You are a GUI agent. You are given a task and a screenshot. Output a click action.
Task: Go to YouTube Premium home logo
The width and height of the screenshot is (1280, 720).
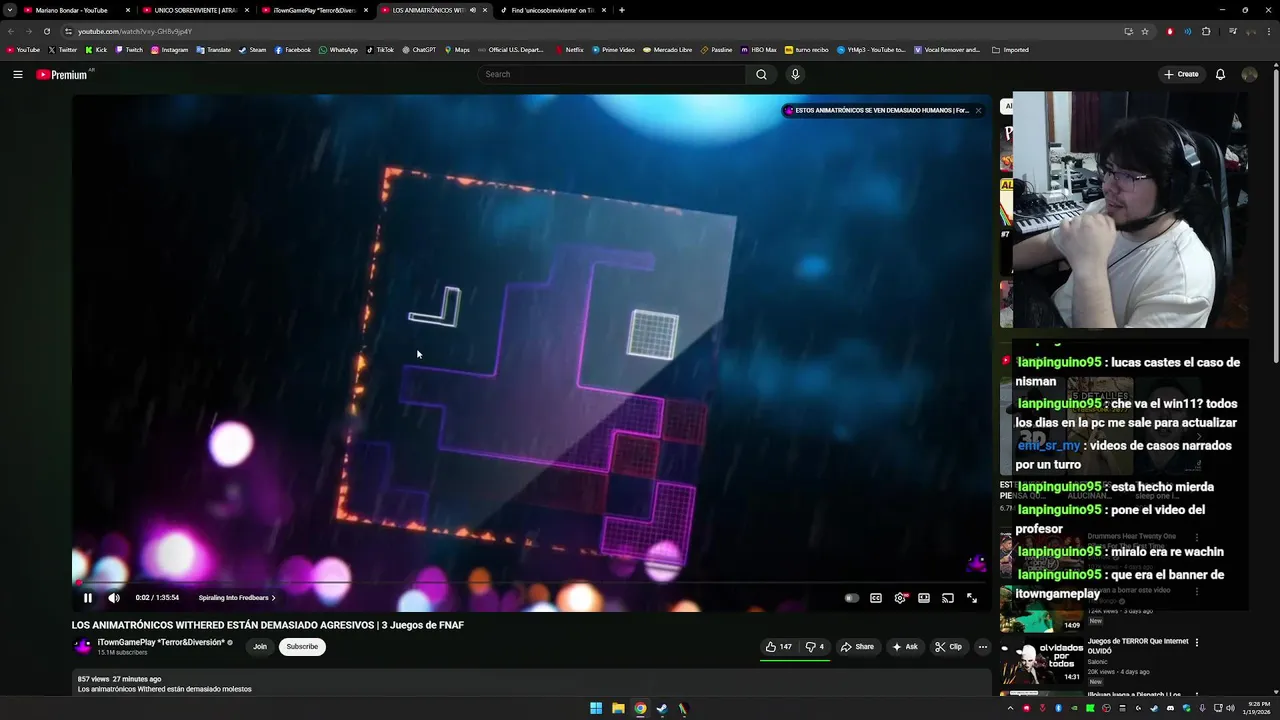(x=62, y=74)
